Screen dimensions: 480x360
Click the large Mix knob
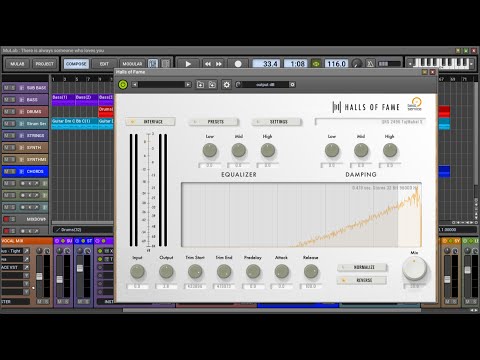pos(414,269)
